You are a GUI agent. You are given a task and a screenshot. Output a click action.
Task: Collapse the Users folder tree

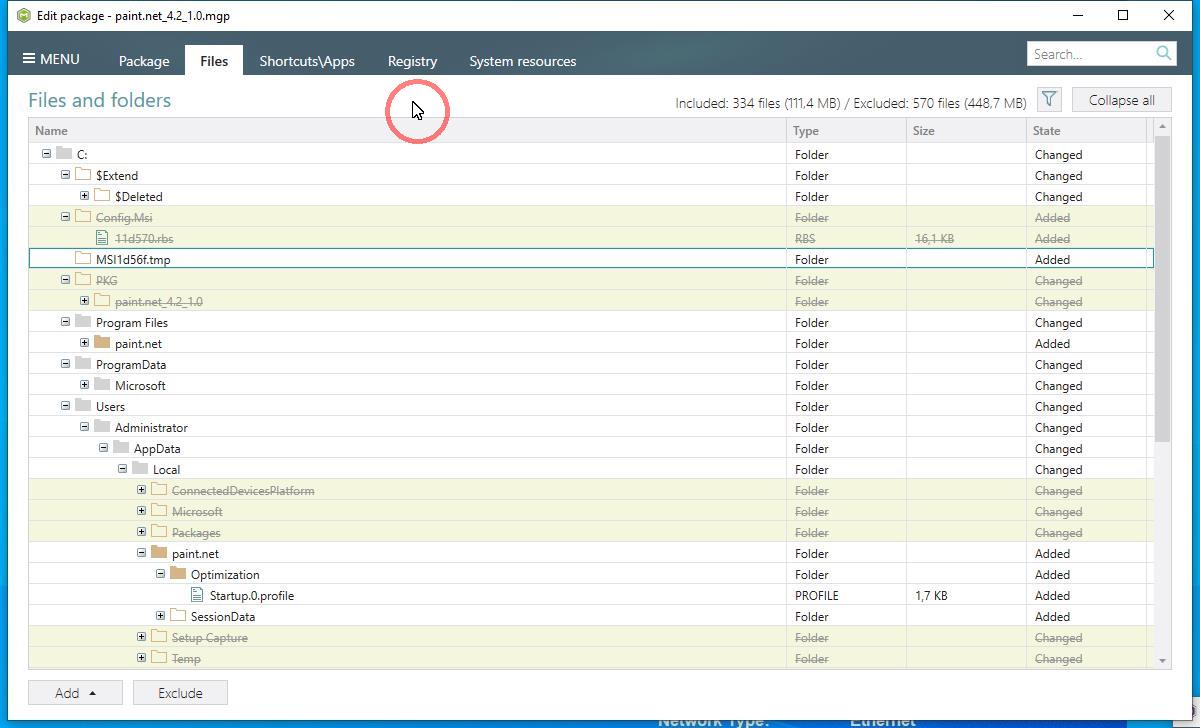(x=66, y=406)
